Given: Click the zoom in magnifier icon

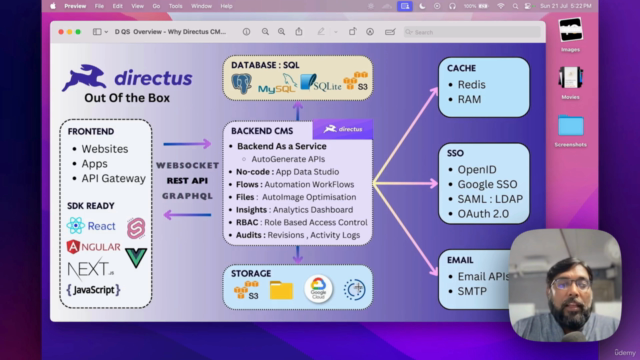Looking at the screenshot, I should [x=282, y=32].
